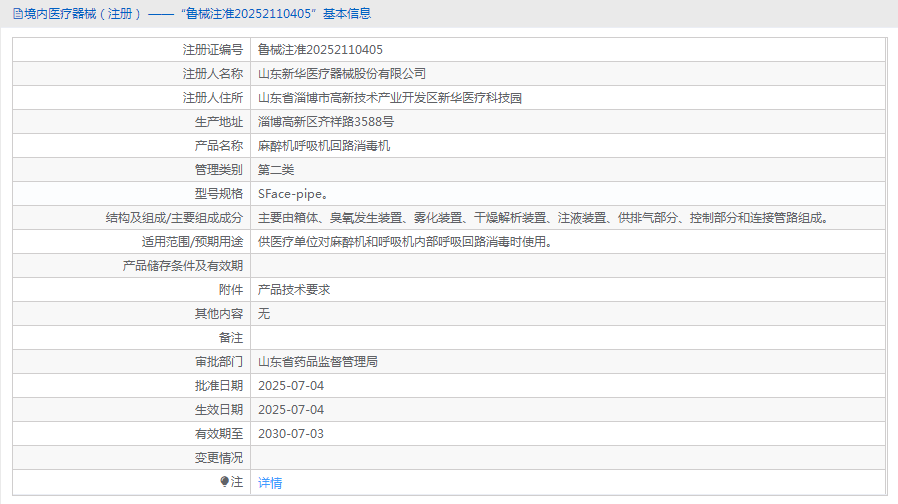This screenshot has width=898, height=504.
Task: Click registrant address 山东省淄博市高新技术产业开发区新华医疗科技园
Action: (390, 98)
